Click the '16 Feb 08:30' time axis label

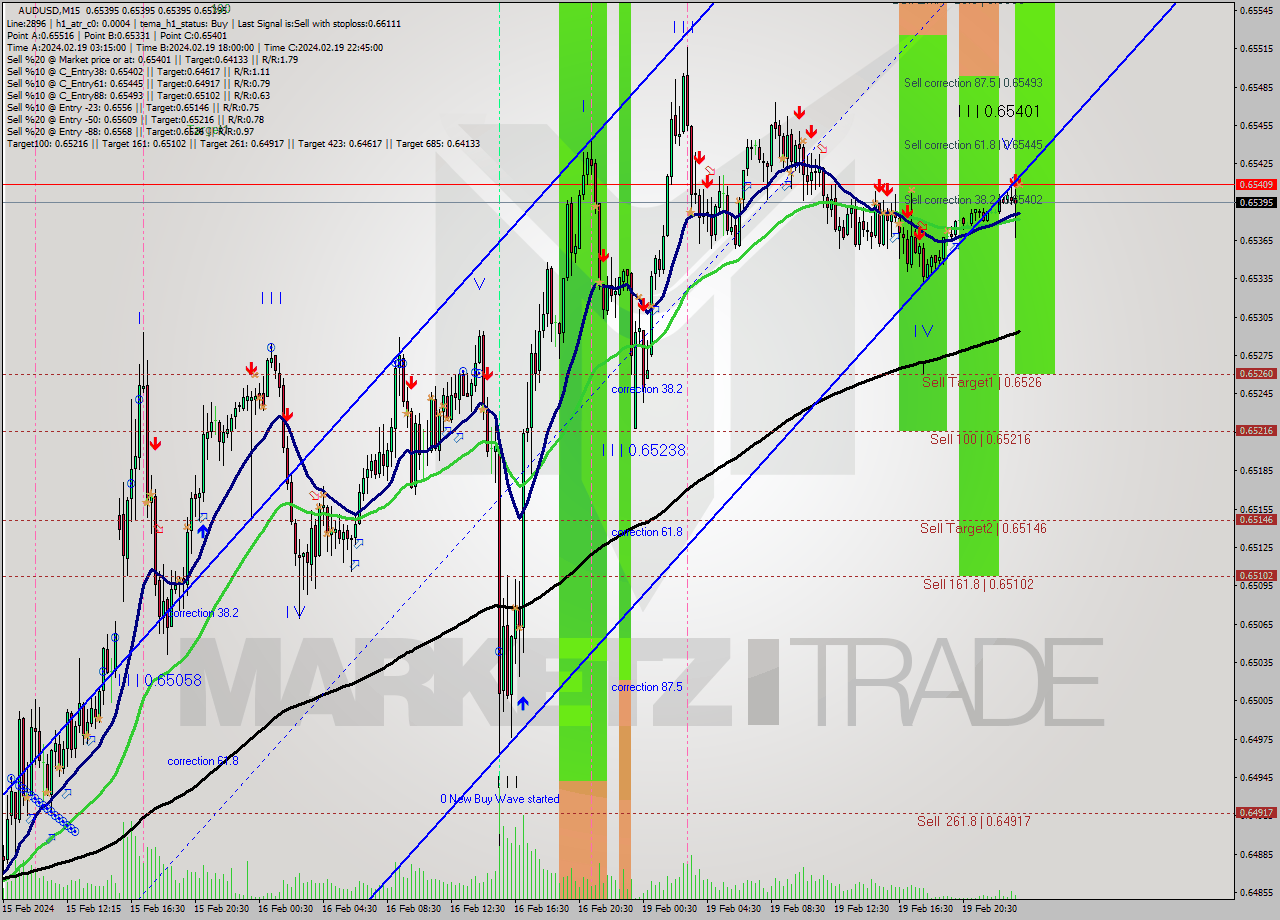click(x=413, y=909)
